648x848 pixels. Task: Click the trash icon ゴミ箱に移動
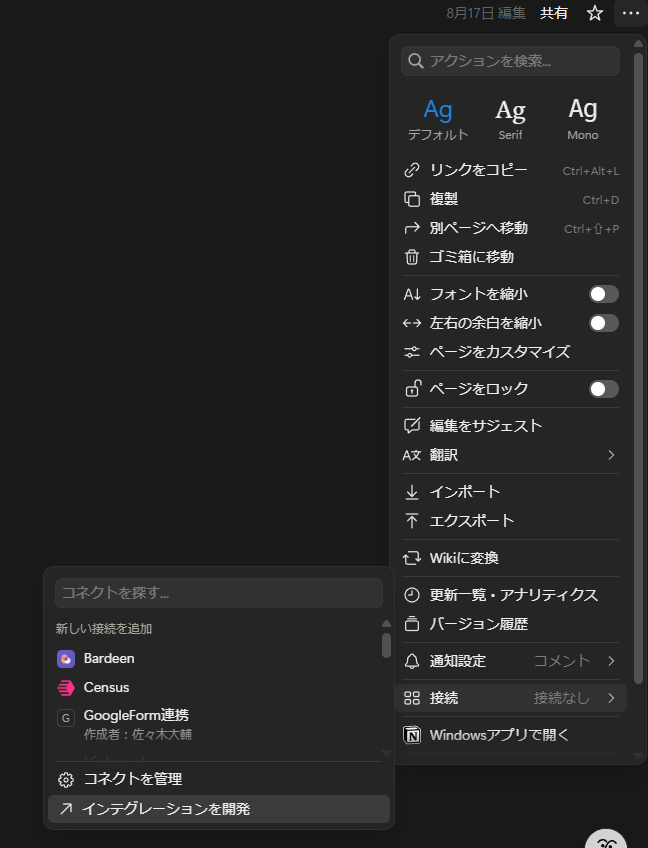(411, 257)
